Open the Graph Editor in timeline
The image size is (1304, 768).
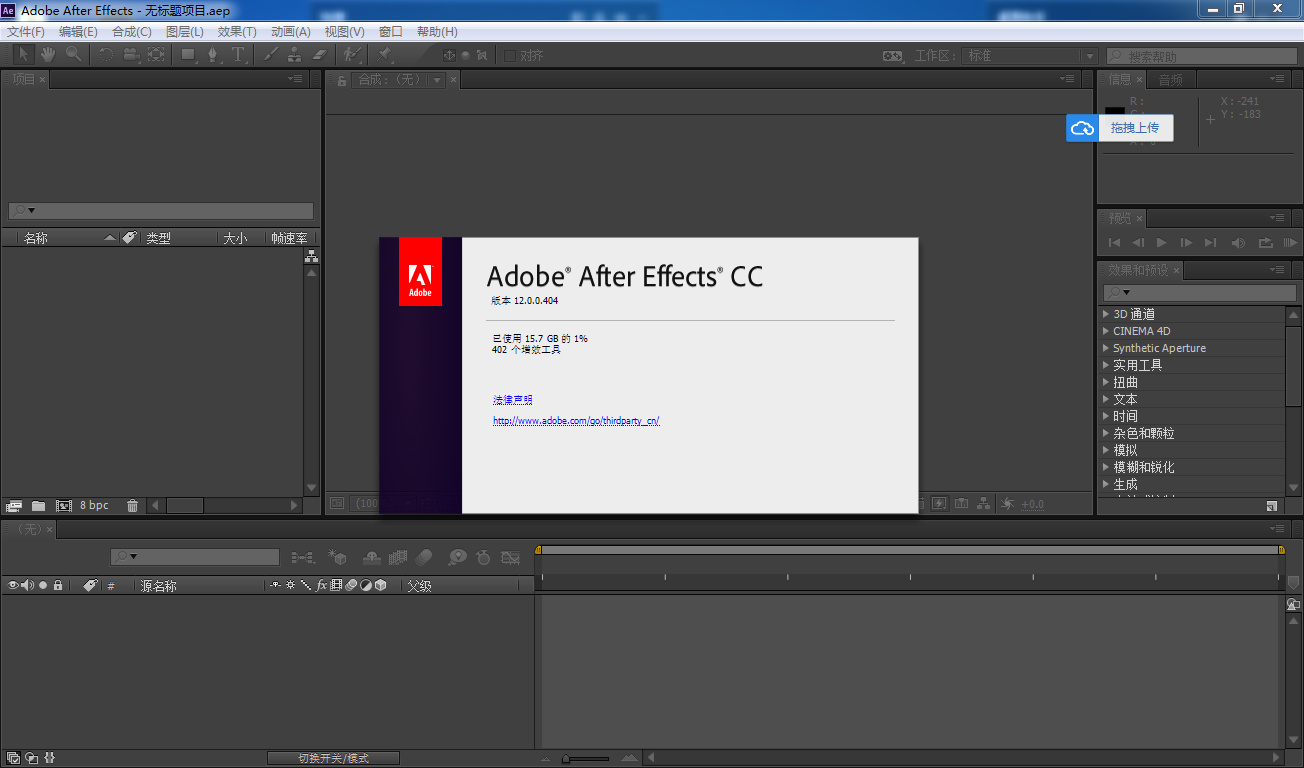pos(511,557)
